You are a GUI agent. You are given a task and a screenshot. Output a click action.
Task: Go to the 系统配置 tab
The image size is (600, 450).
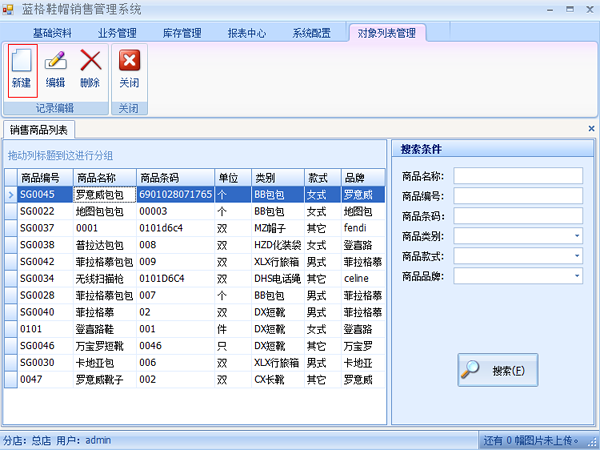click(x=312, y=33)
